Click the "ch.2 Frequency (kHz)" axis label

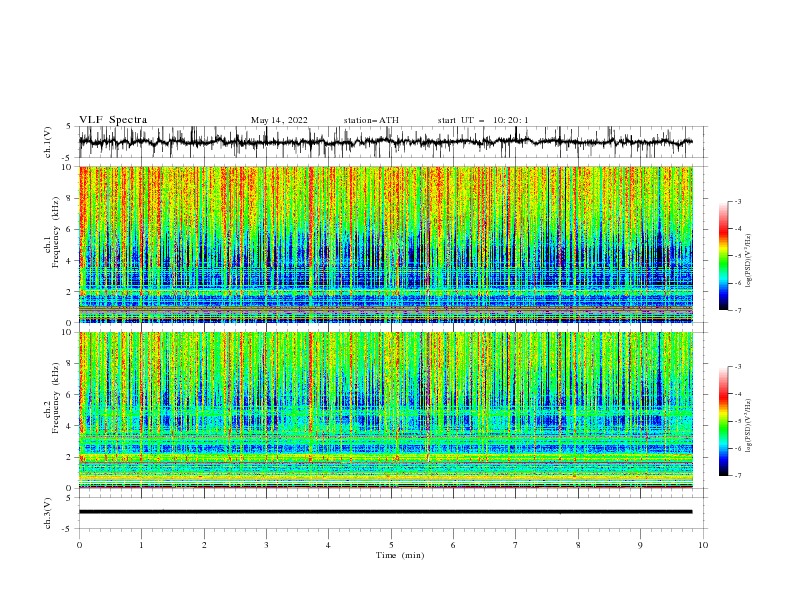click(x=53, y=398)
